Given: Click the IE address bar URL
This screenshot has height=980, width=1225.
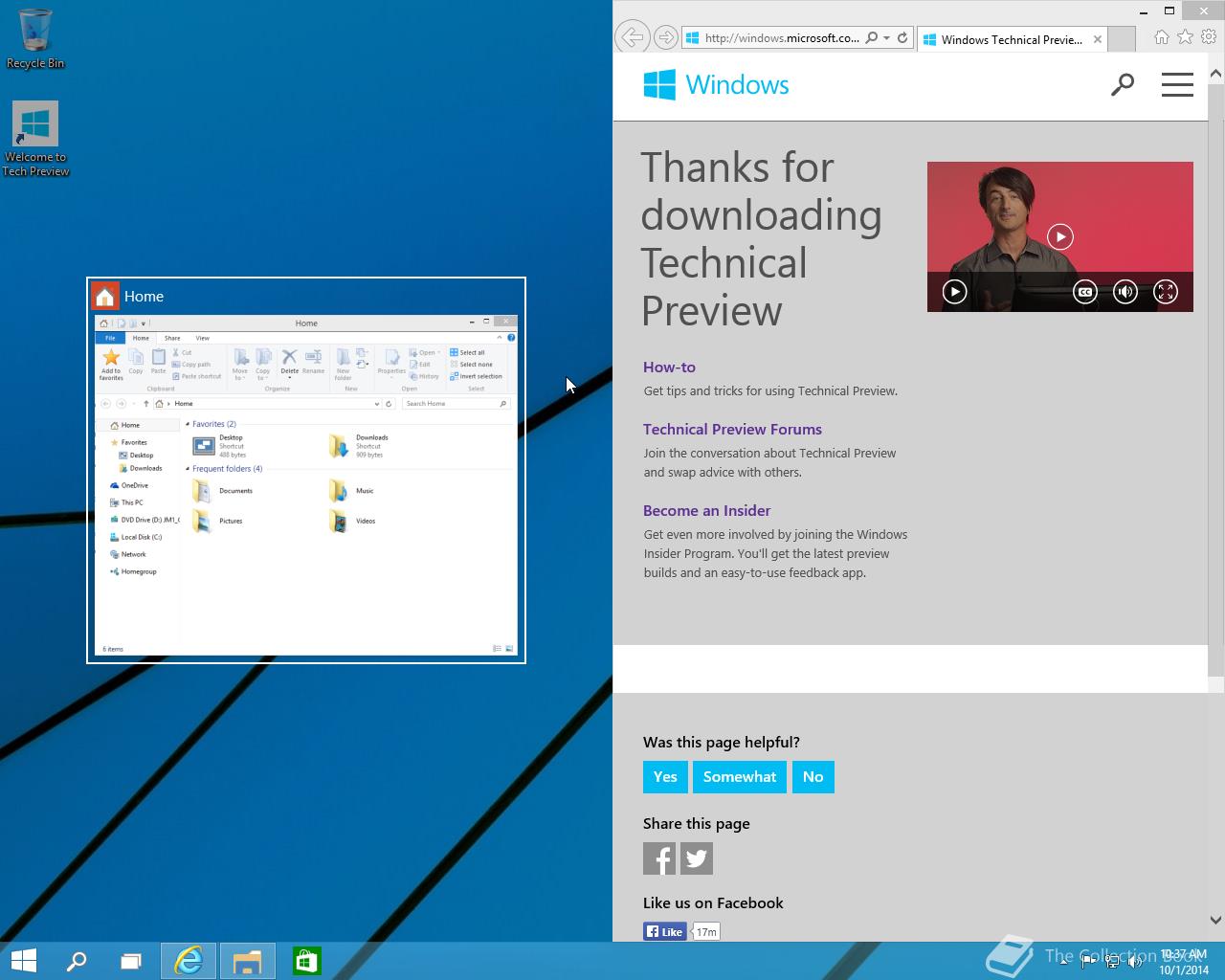Looking at the screenshot, I should pos(781,38).
